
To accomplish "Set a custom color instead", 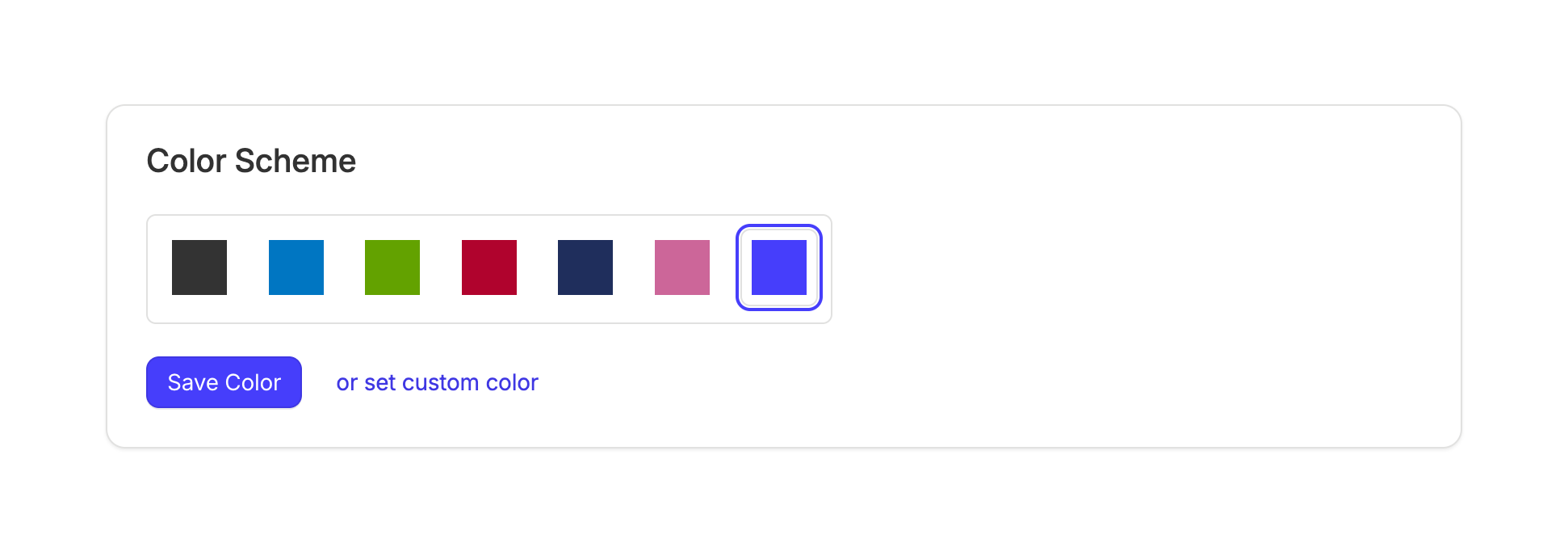I will coord(437,382).
